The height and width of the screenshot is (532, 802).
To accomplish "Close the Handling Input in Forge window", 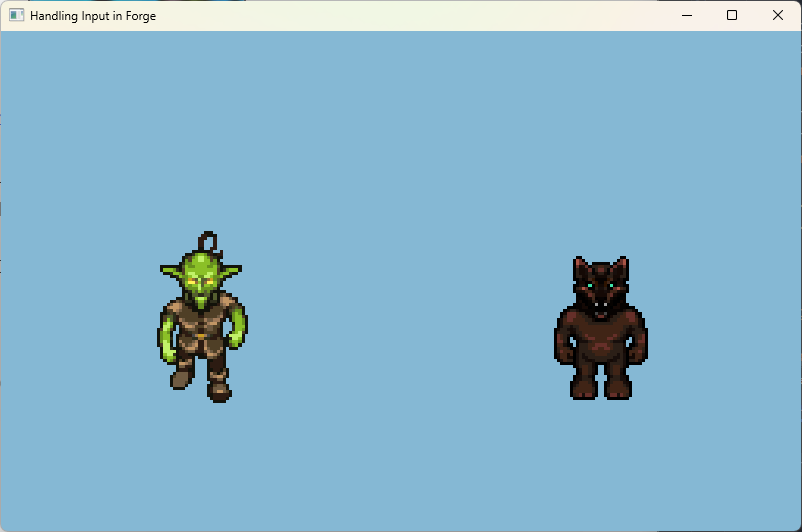I will tap(778, 16).
